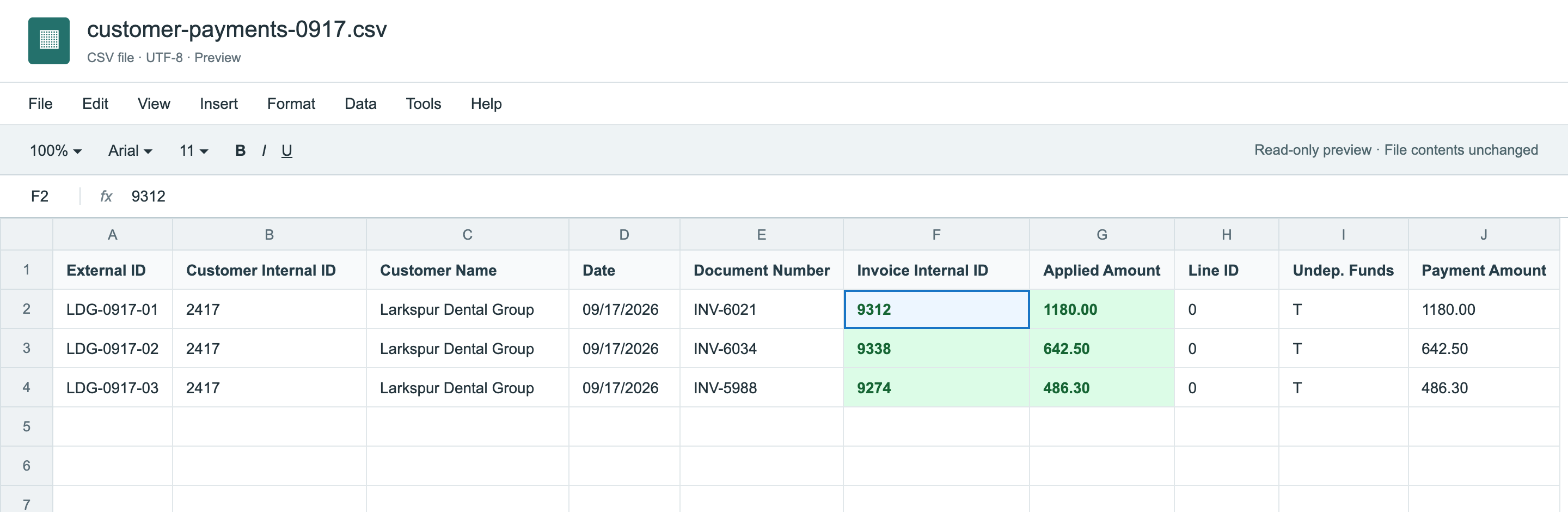Select cell INV-6021
This screenshot has width=1568, height=512.
pos(762,309)
